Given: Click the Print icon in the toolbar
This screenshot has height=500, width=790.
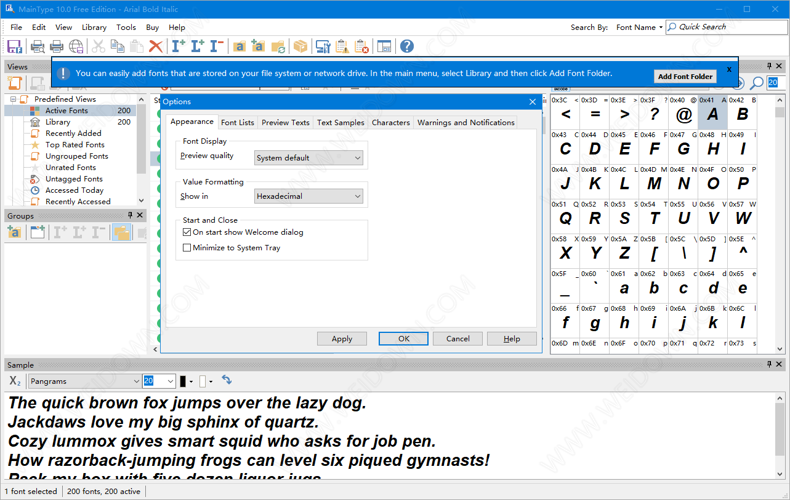Looking at the screenshot, I should tap(56, 47).
